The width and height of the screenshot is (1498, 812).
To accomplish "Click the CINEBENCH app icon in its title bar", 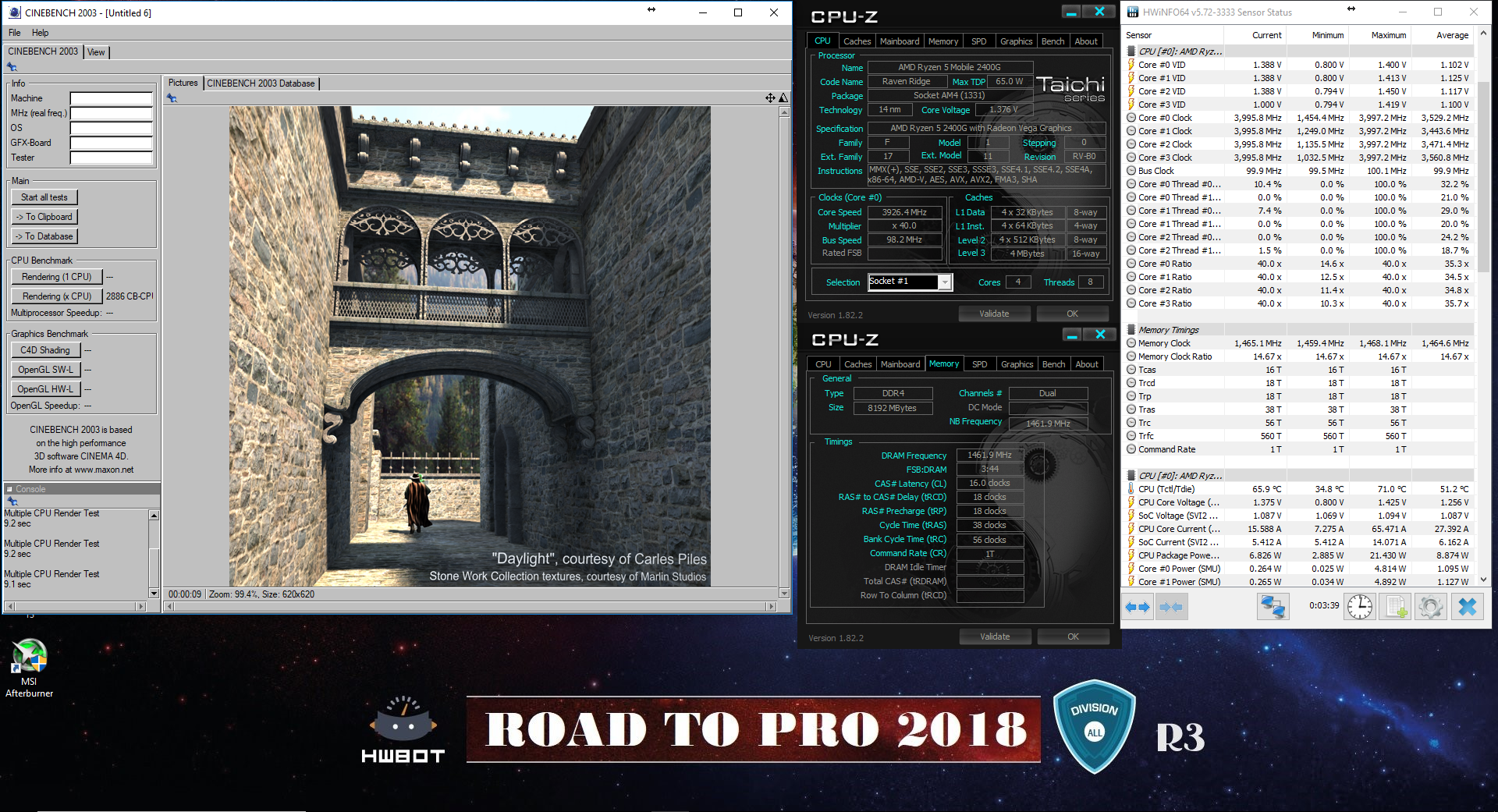I will [15, 12].
